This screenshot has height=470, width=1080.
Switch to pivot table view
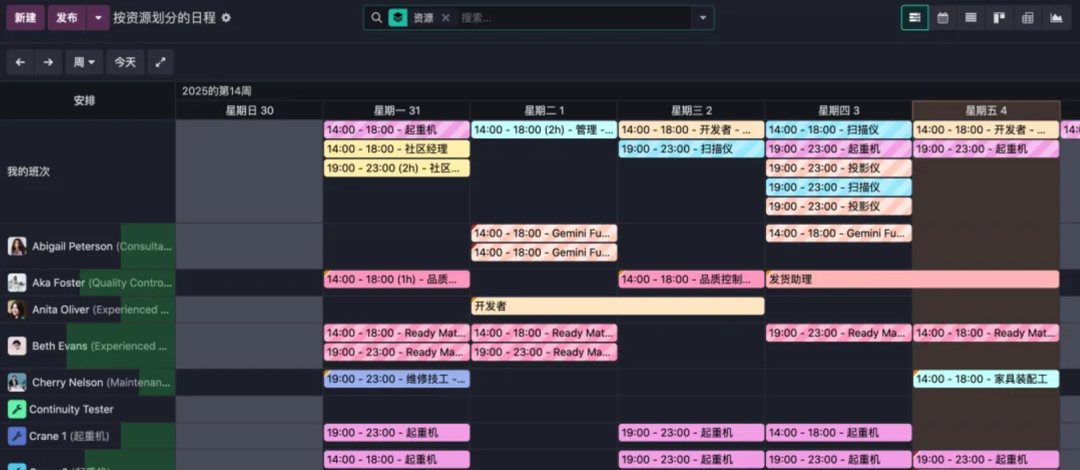click(x=1027, y=18)
